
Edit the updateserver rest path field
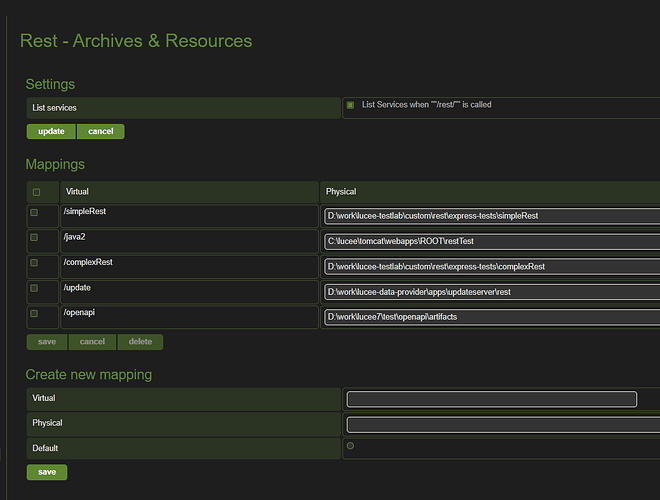pos(491,291)
